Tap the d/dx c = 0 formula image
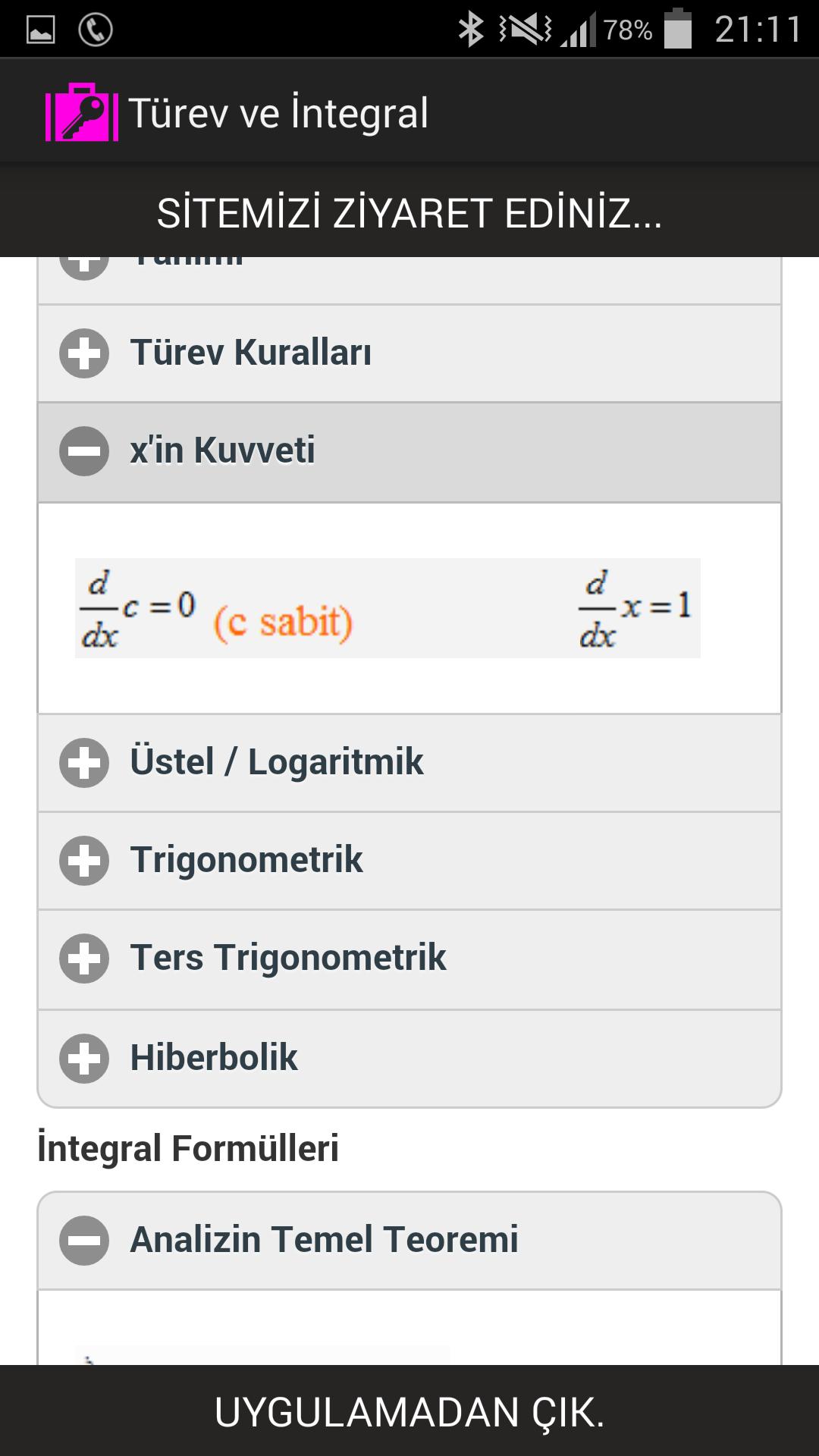The width and height of the screenshot is (819, 1456). pyautogui.click(x=388, y=608)
